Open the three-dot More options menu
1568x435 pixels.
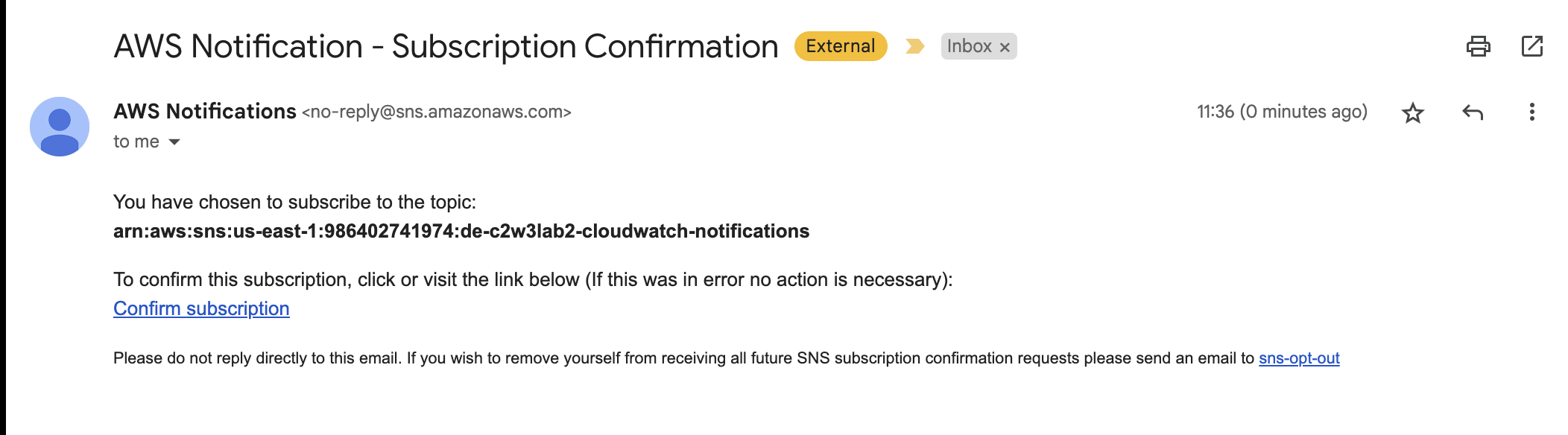(x=1531, y=112)
